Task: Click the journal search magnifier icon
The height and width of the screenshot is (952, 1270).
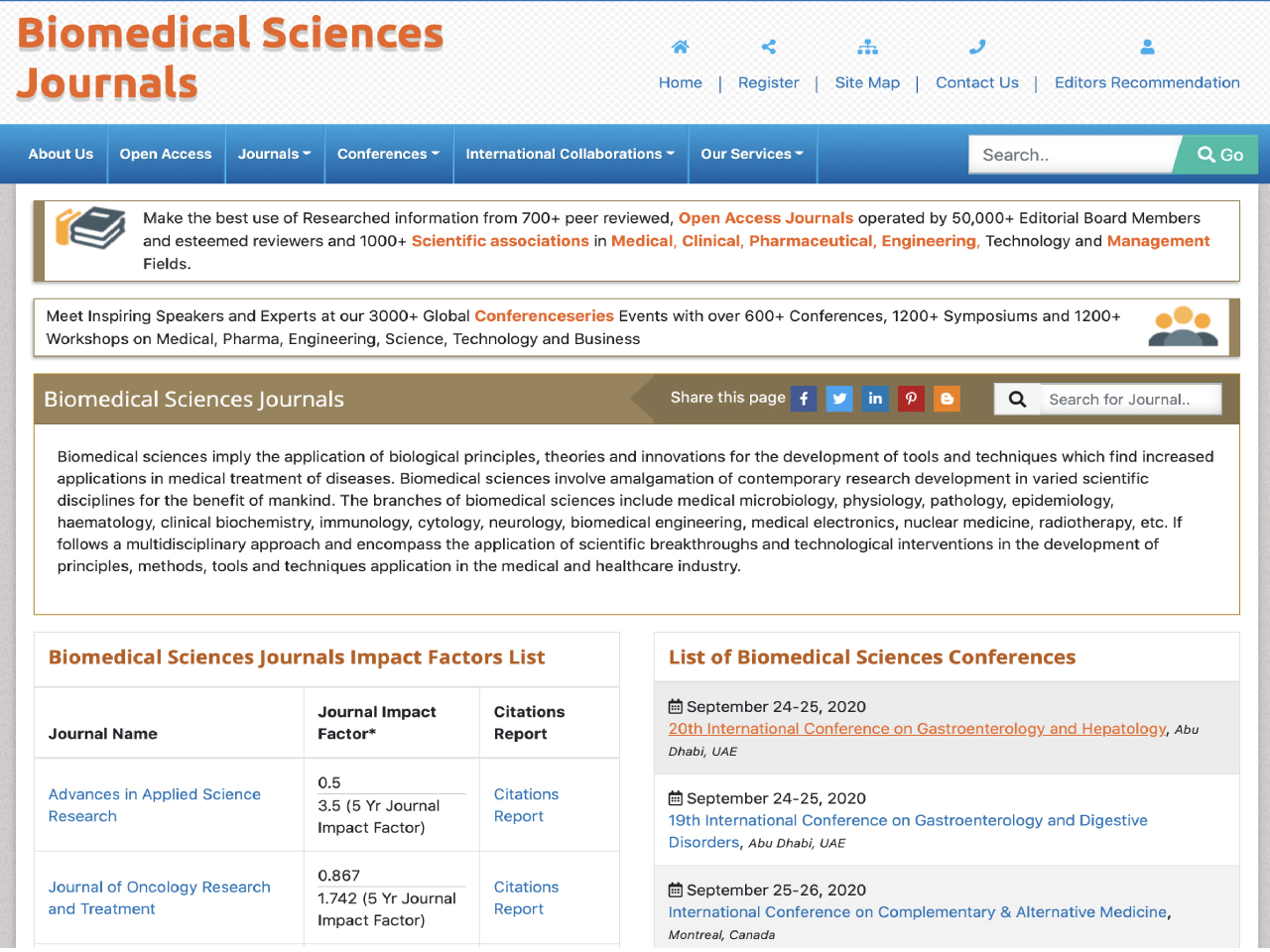Action: click(x=1017, y=399)
